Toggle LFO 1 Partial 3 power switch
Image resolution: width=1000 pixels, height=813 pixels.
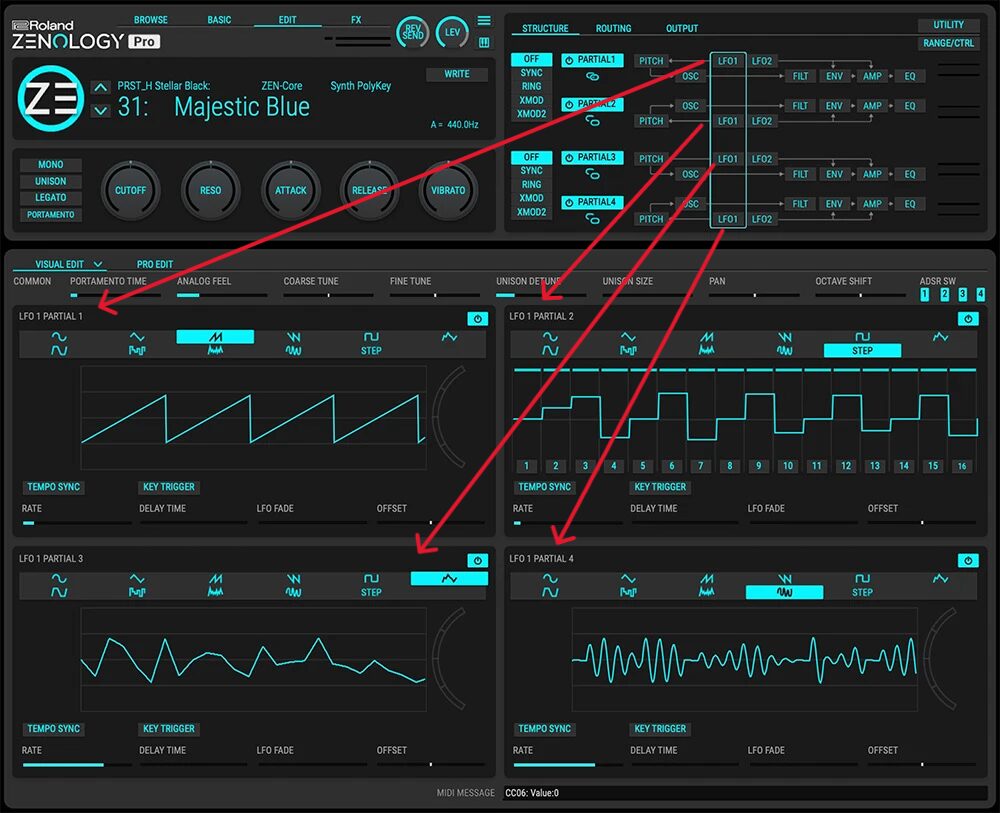click(x=478, y=560)
